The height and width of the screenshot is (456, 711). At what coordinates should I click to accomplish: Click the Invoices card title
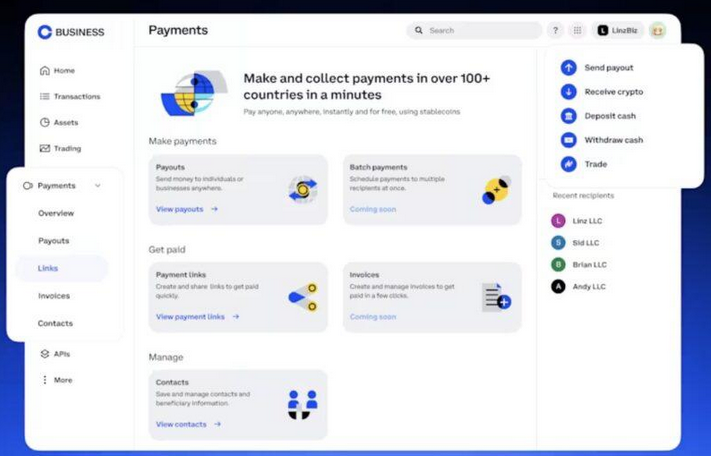[x=364, y=275]
